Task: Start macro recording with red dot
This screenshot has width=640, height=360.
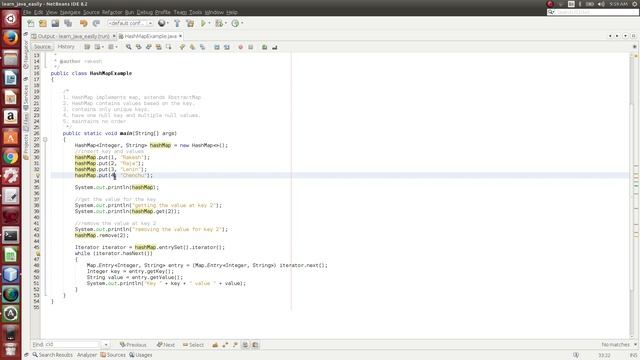Action: [240, 47]
